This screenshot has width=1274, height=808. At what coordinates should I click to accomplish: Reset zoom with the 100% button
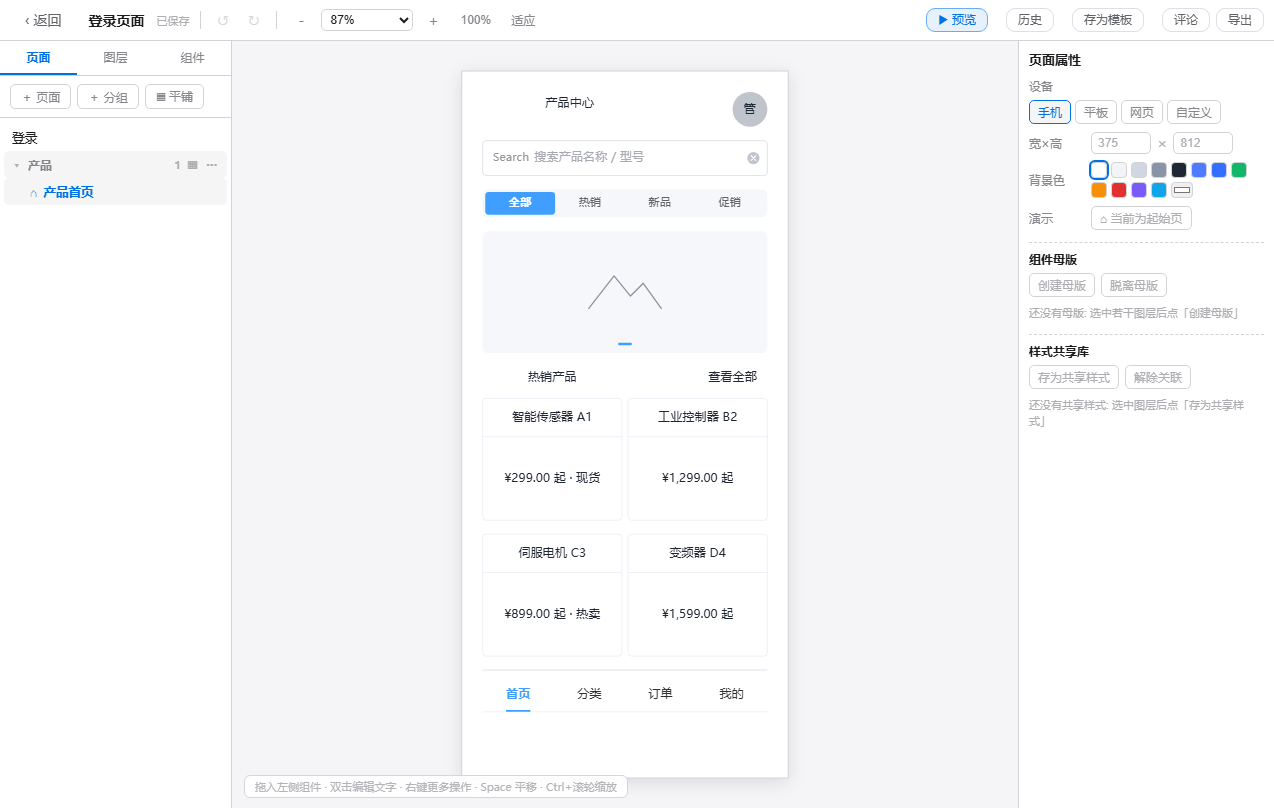coord(476,20)
